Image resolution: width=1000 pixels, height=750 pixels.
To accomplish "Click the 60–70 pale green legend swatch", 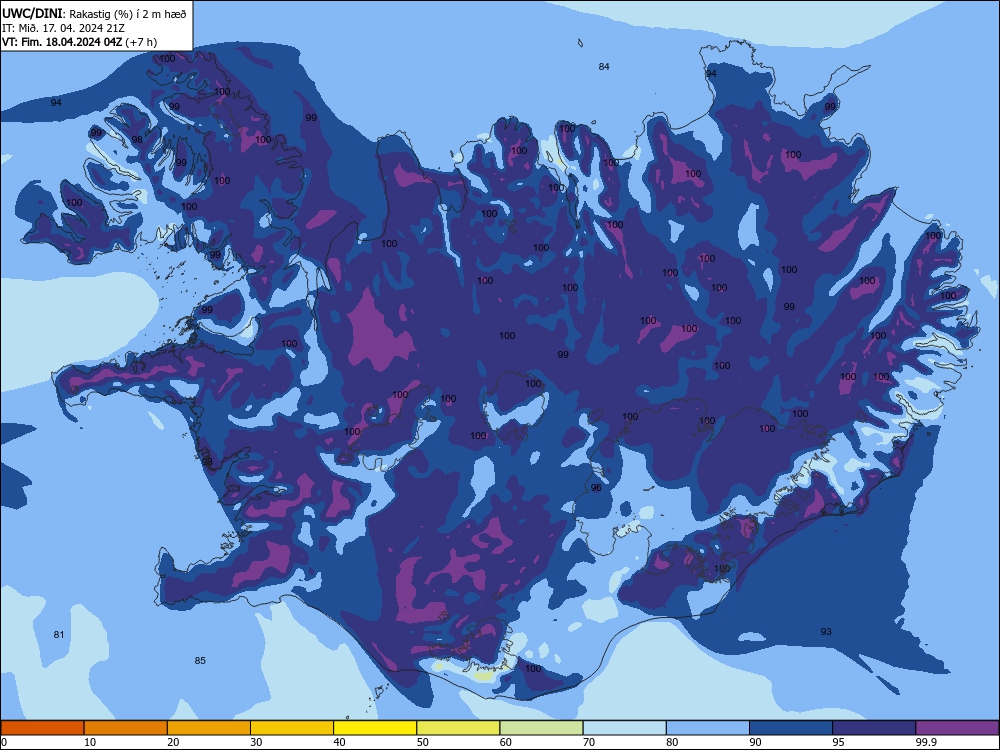I will [x=541, y=728].
